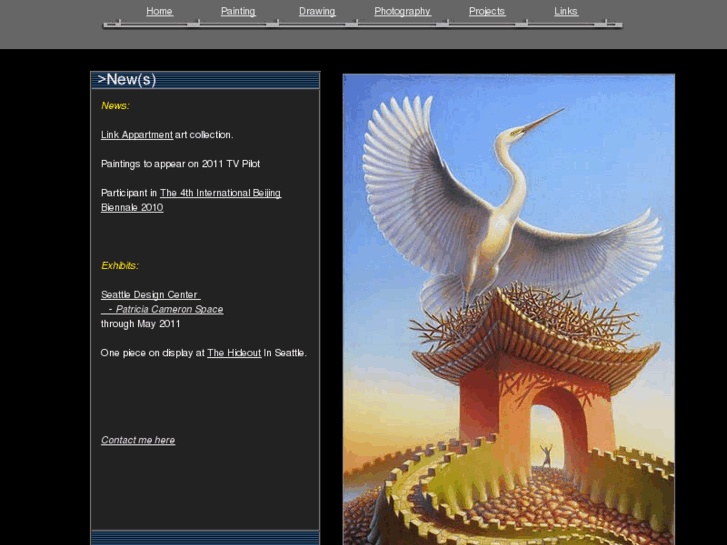Visit Seattle Design Center link
This screenshot has width=727, height=545.
coord(150,295)
